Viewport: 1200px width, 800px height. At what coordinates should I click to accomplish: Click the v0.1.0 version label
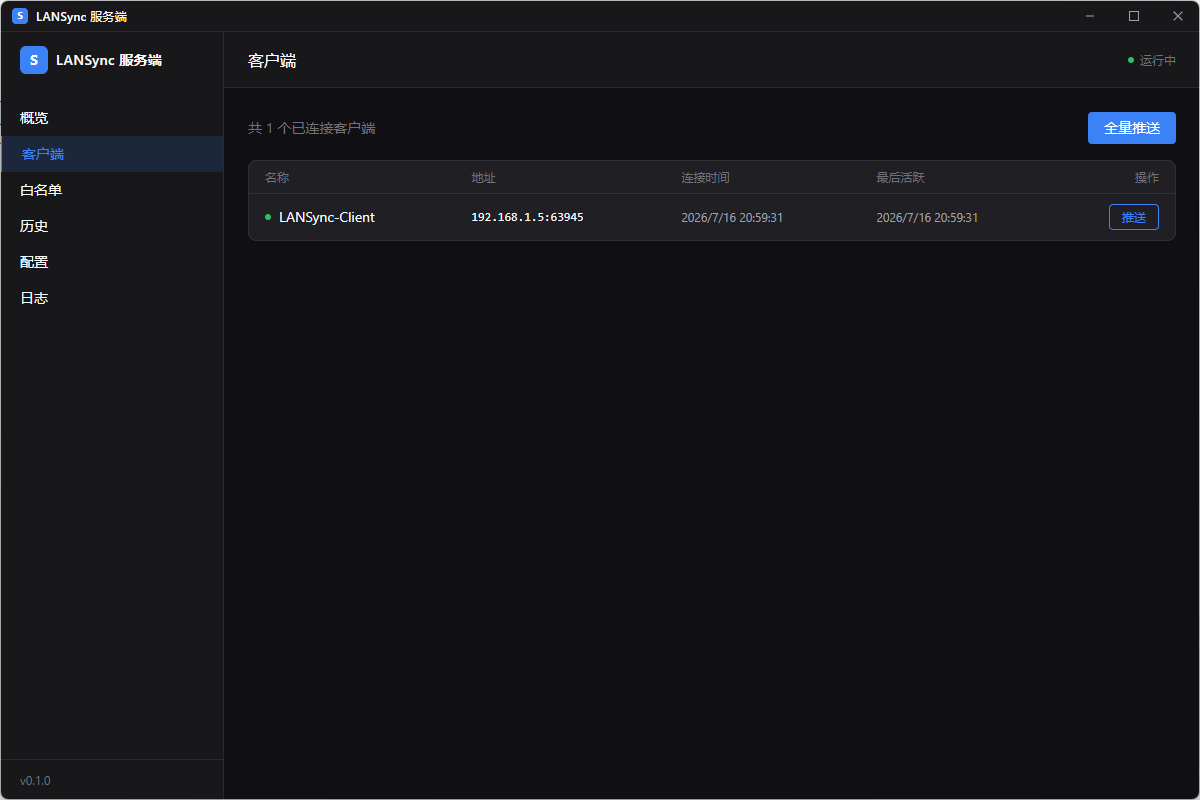coord(35,780)
